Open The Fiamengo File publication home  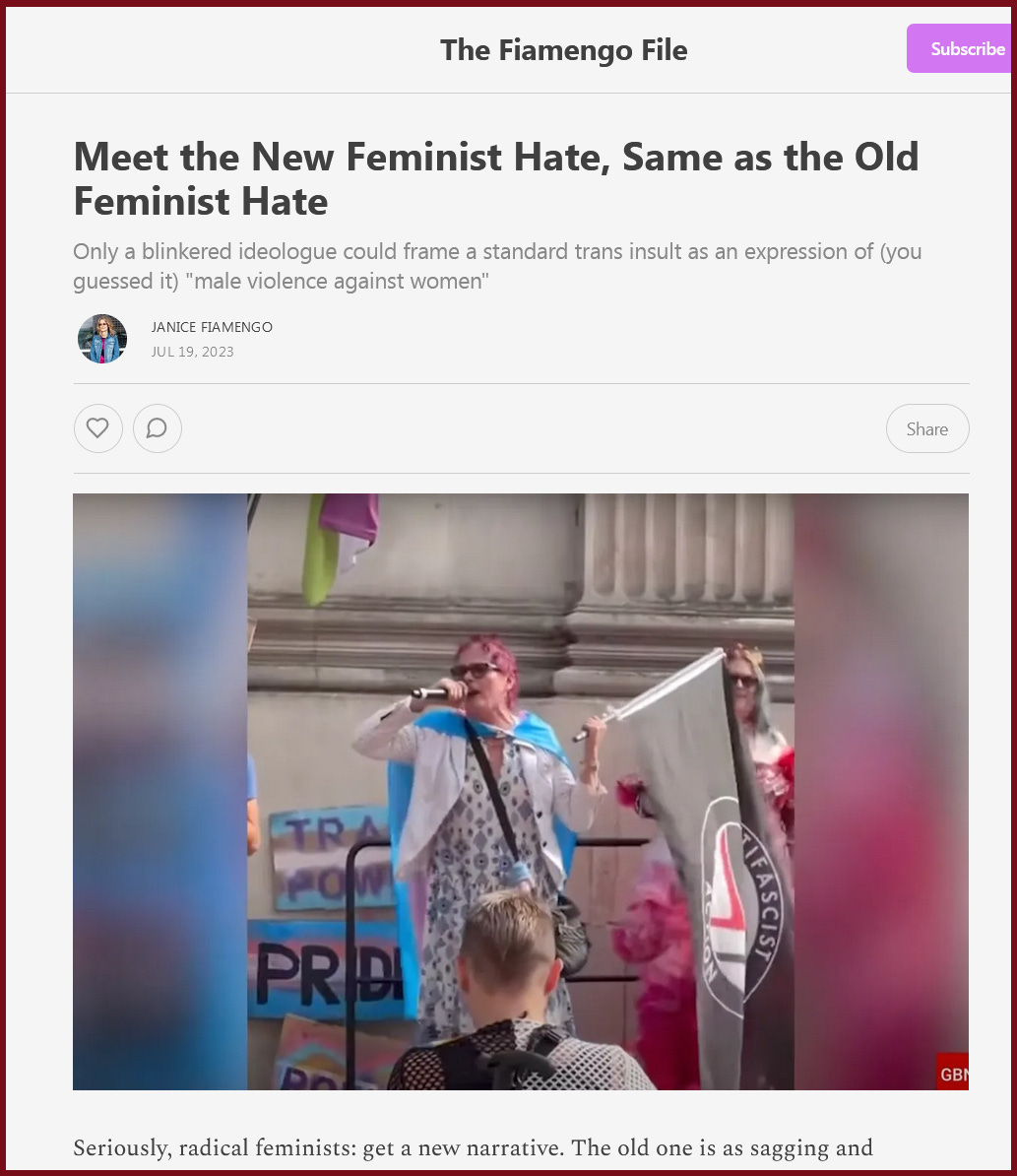[x=563, y=50]
